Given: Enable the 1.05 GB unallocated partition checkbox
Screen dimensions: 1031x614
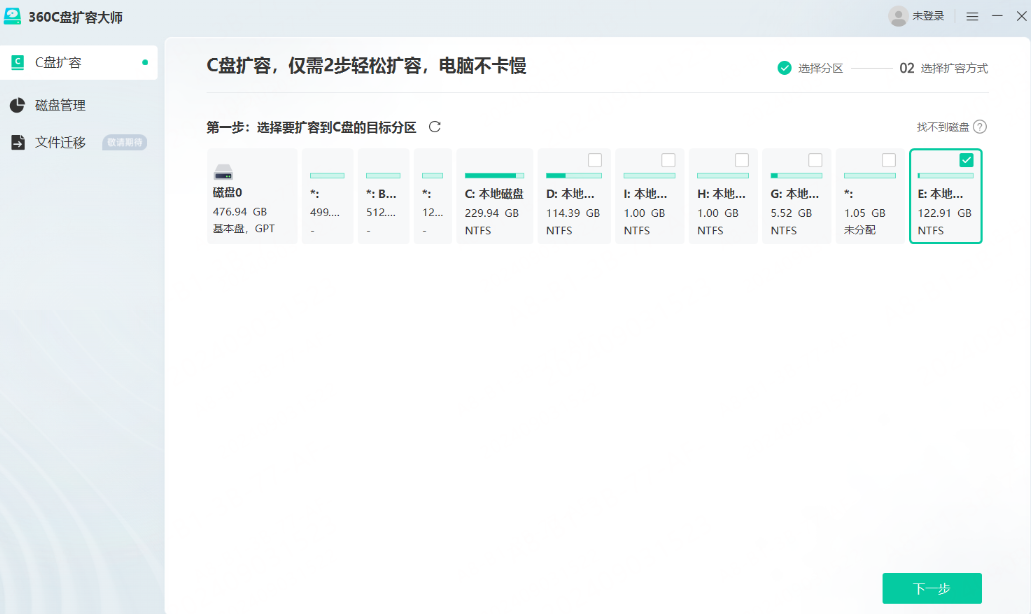Looking at the screenshot, I should (x=889, y=160).
